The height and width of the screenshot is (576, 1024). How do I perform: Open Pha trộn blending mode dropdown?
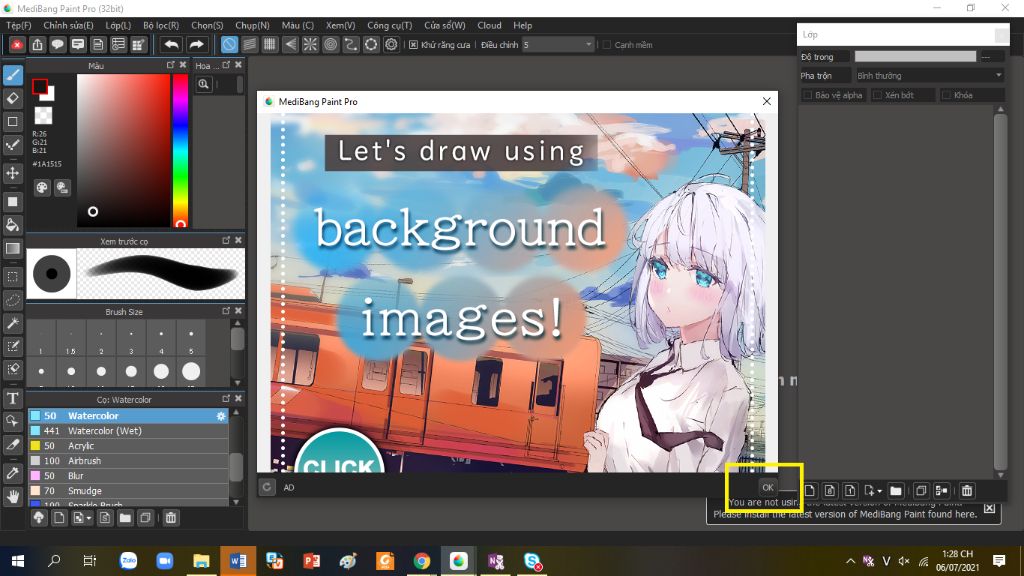point(929,76)
